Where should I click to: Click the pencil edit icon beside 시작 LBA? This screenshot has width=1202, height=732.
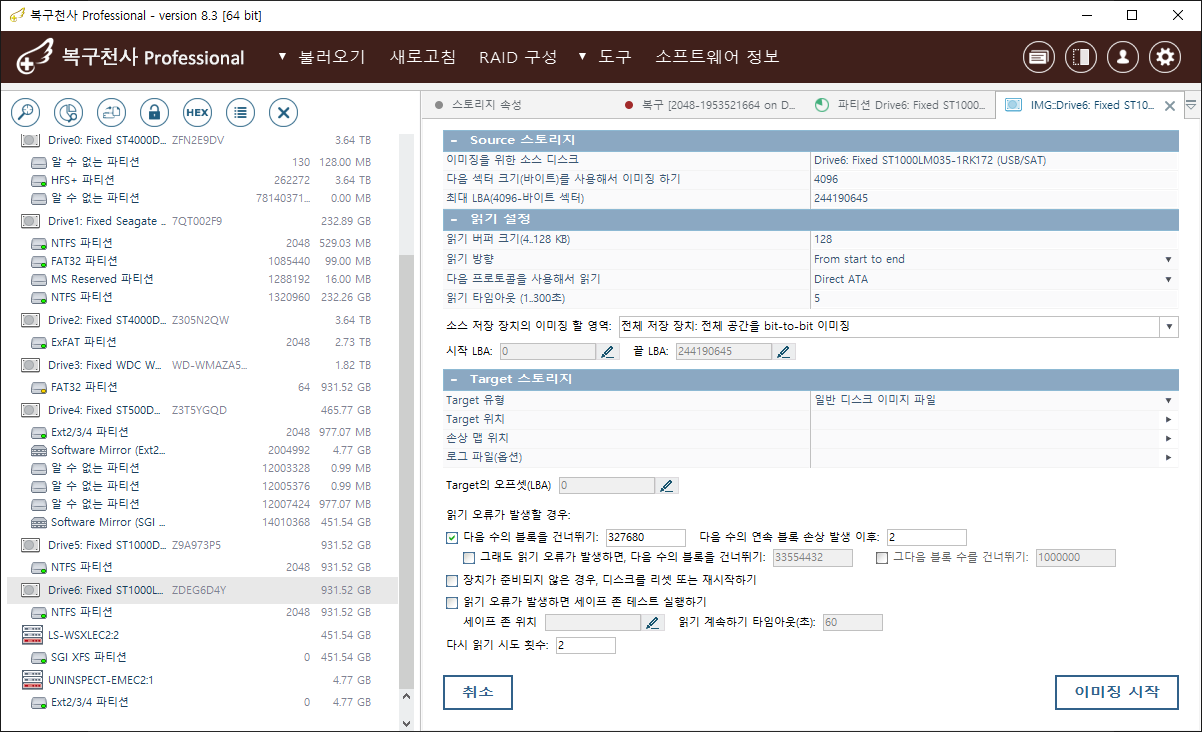pyautogui.click(x=607, y=351)
